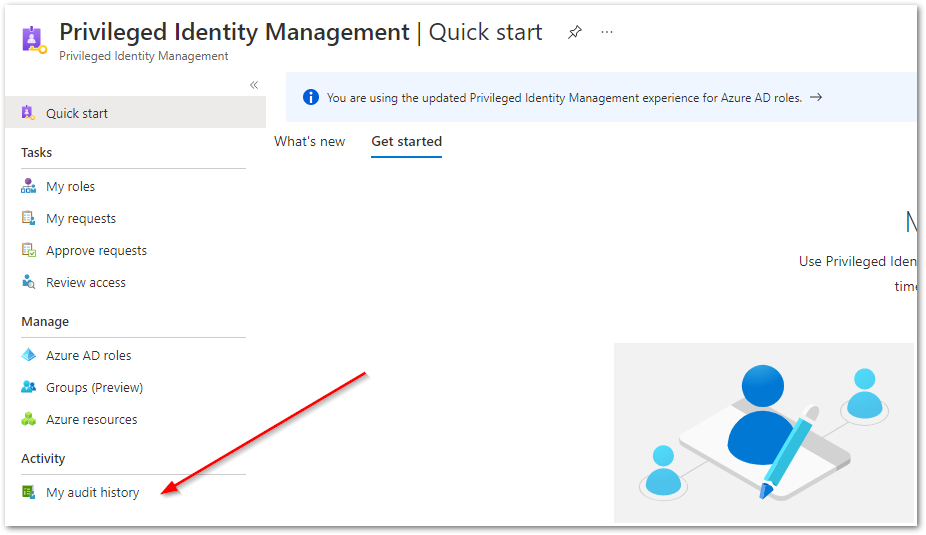Click the Manage section heading

[x=45, y=322]
